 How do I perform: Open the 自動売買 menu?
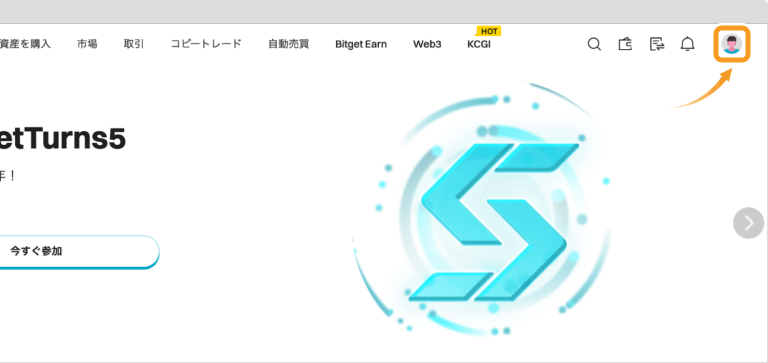click(288, 44)
